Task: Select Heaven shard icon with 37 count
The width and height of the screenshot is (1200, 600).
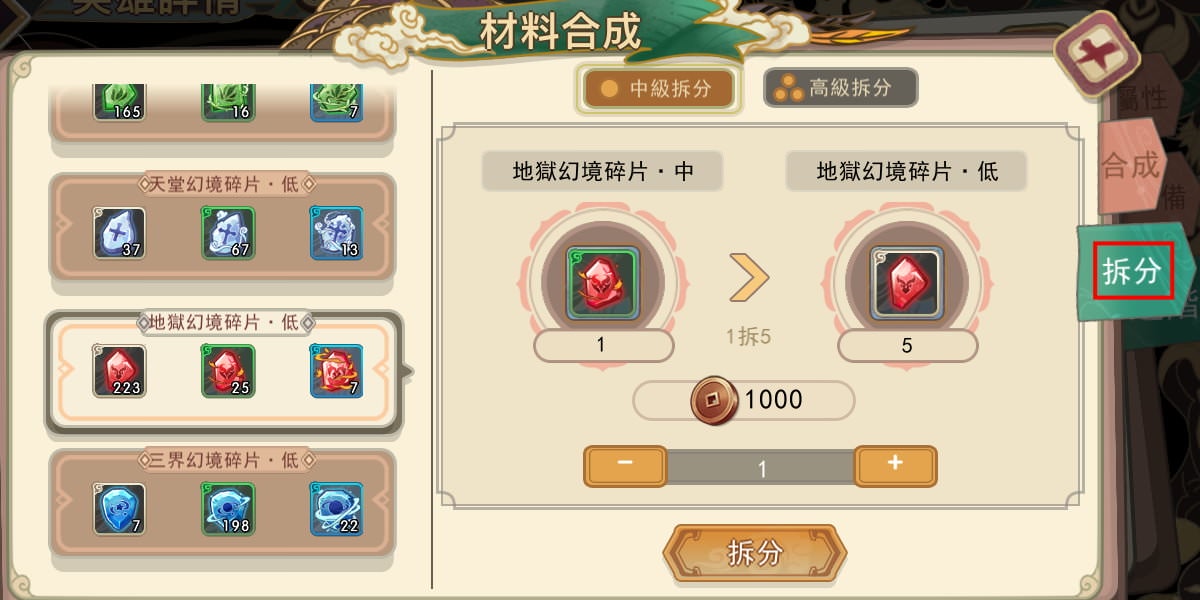Action: pos(119,233)
